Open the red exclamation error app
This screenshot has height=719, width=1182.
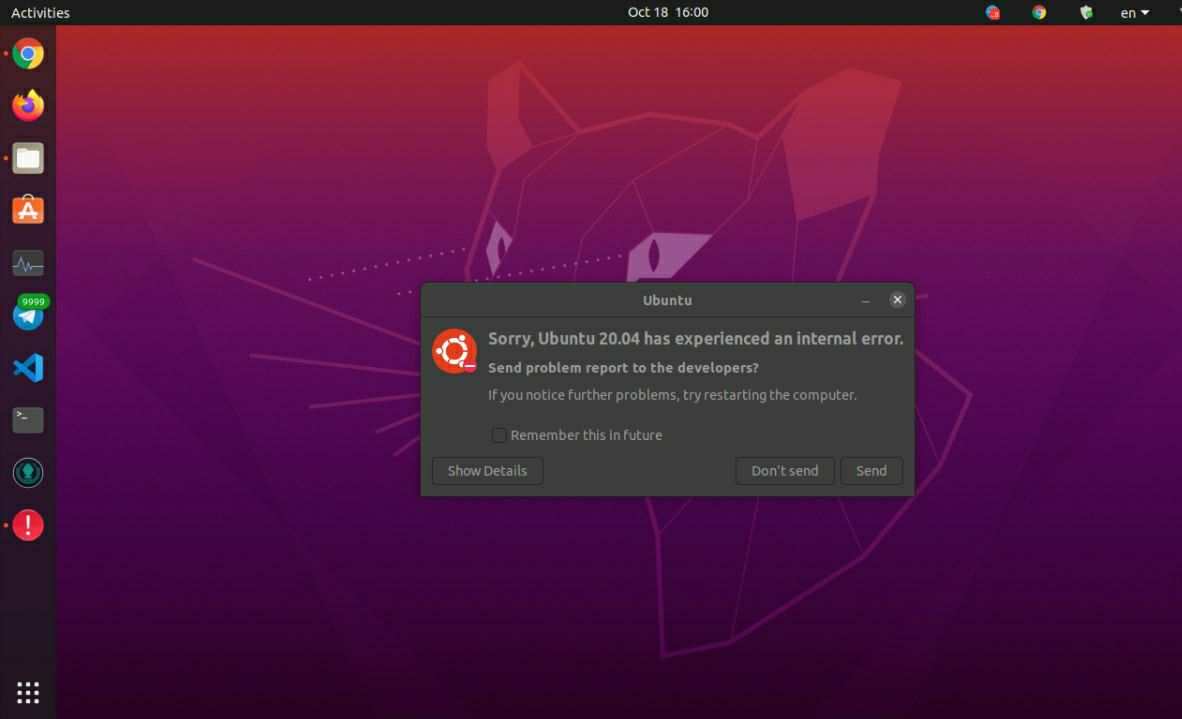(28, 525)
